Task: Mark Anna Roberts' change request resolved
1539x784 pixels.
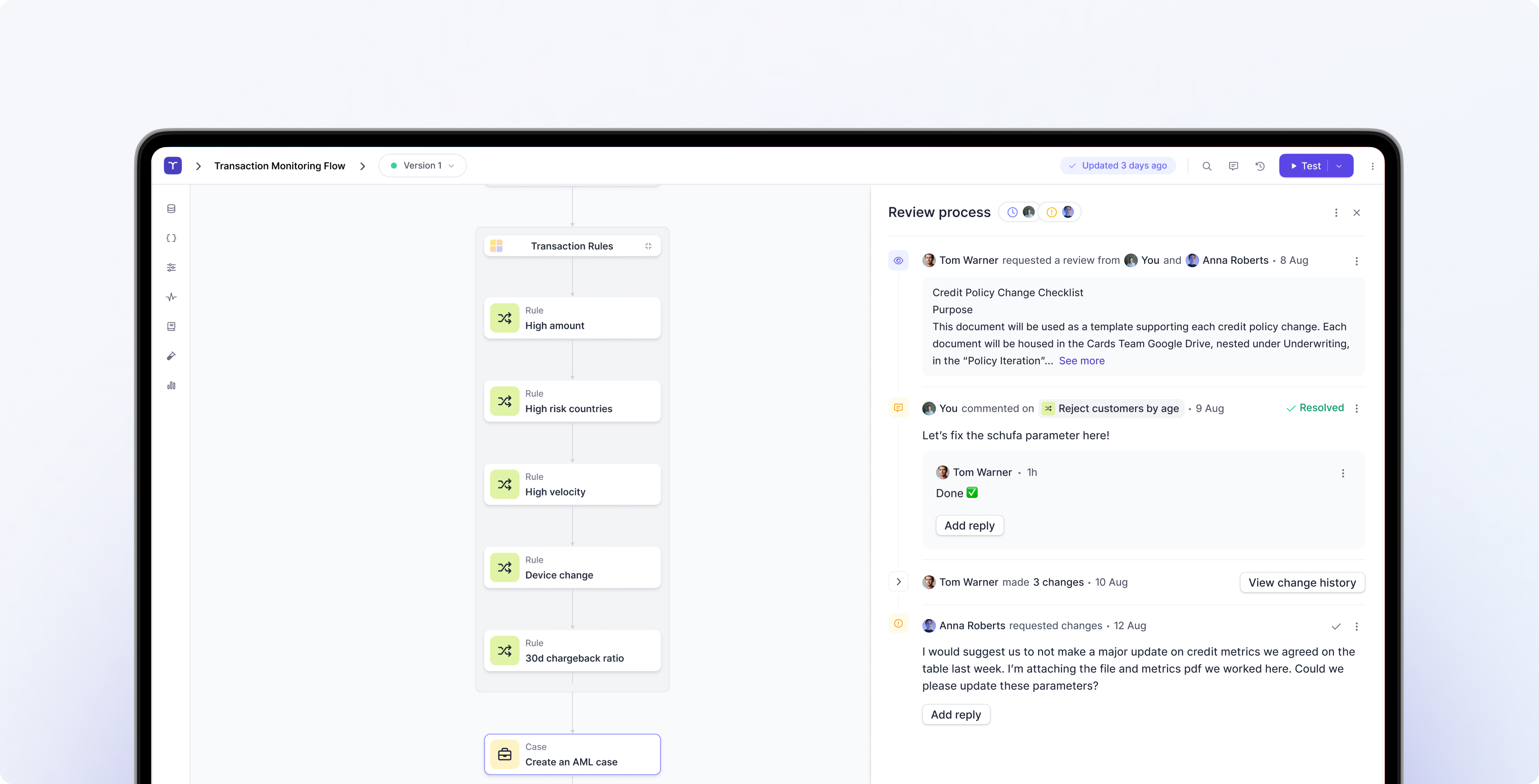Action: point(1336,626)
